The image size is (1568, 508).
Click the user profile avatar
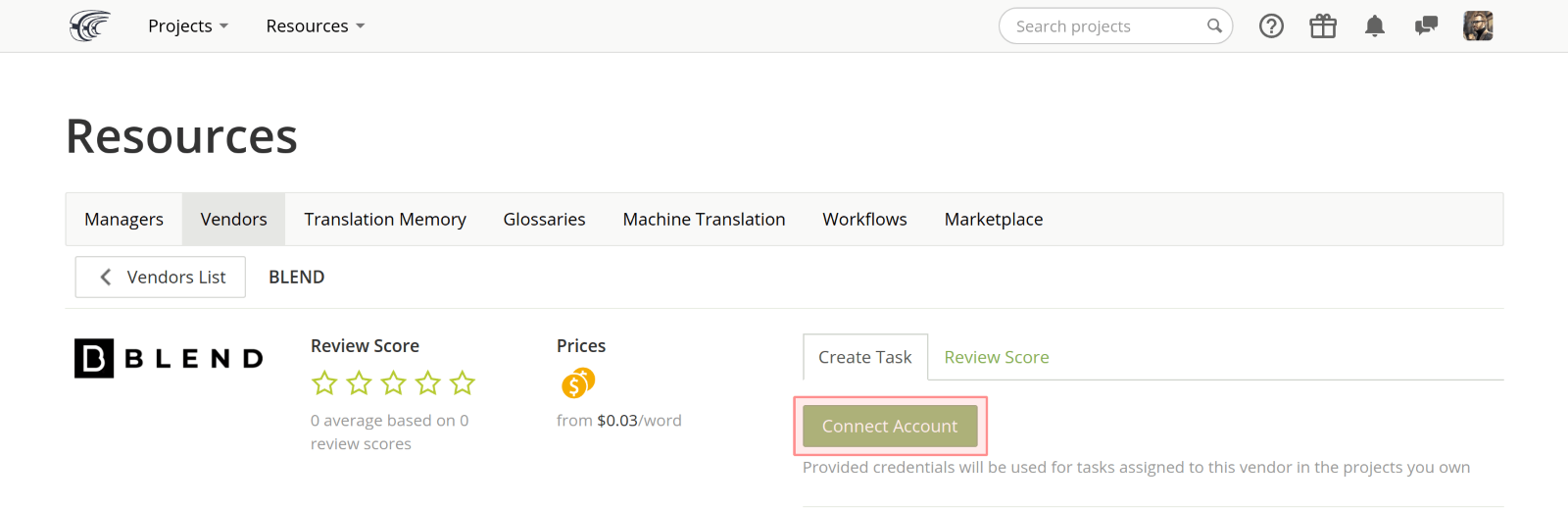point(1478,26)
